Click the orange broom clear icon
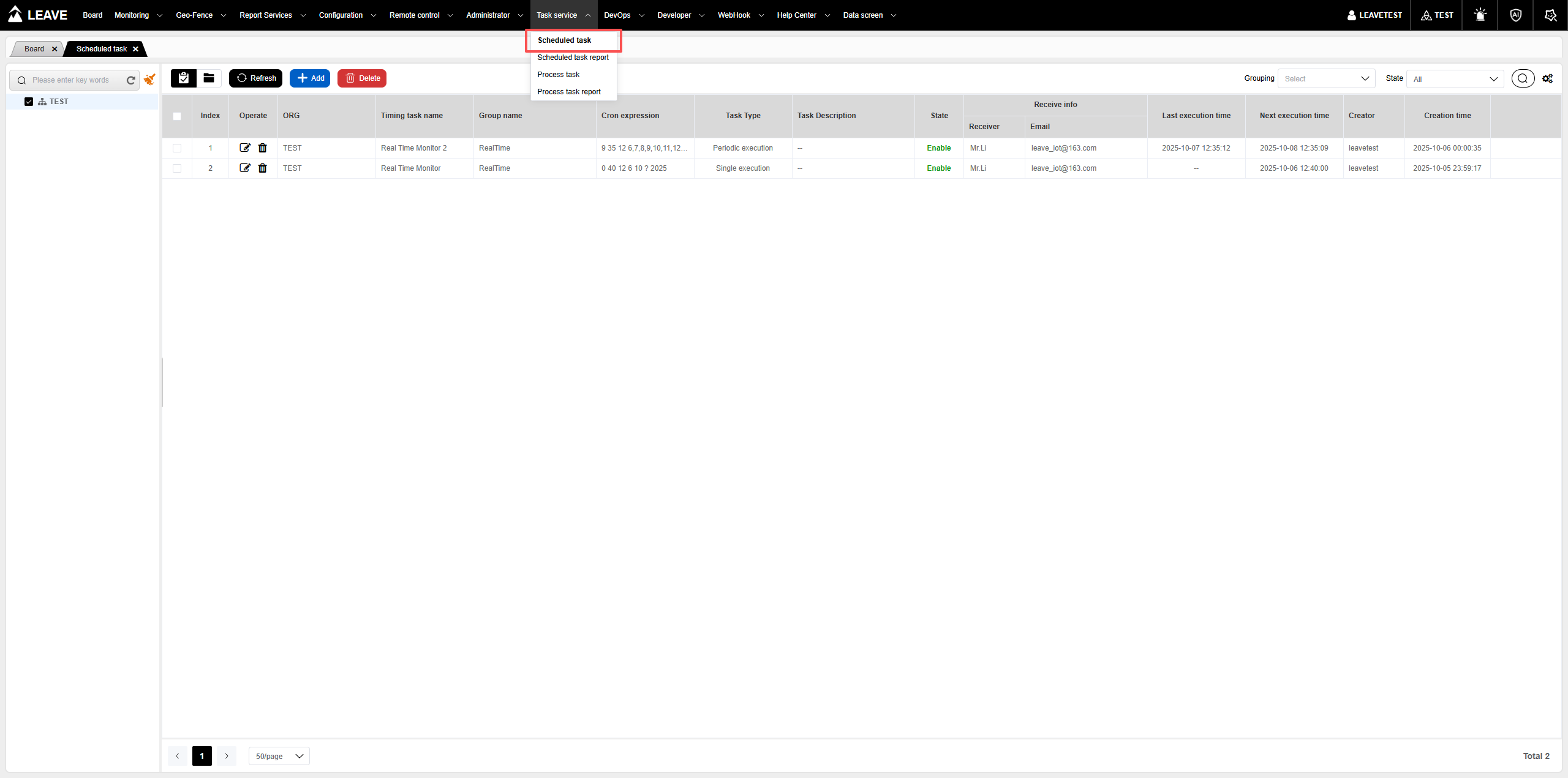The image size is (1568, 778). [149, 80]
